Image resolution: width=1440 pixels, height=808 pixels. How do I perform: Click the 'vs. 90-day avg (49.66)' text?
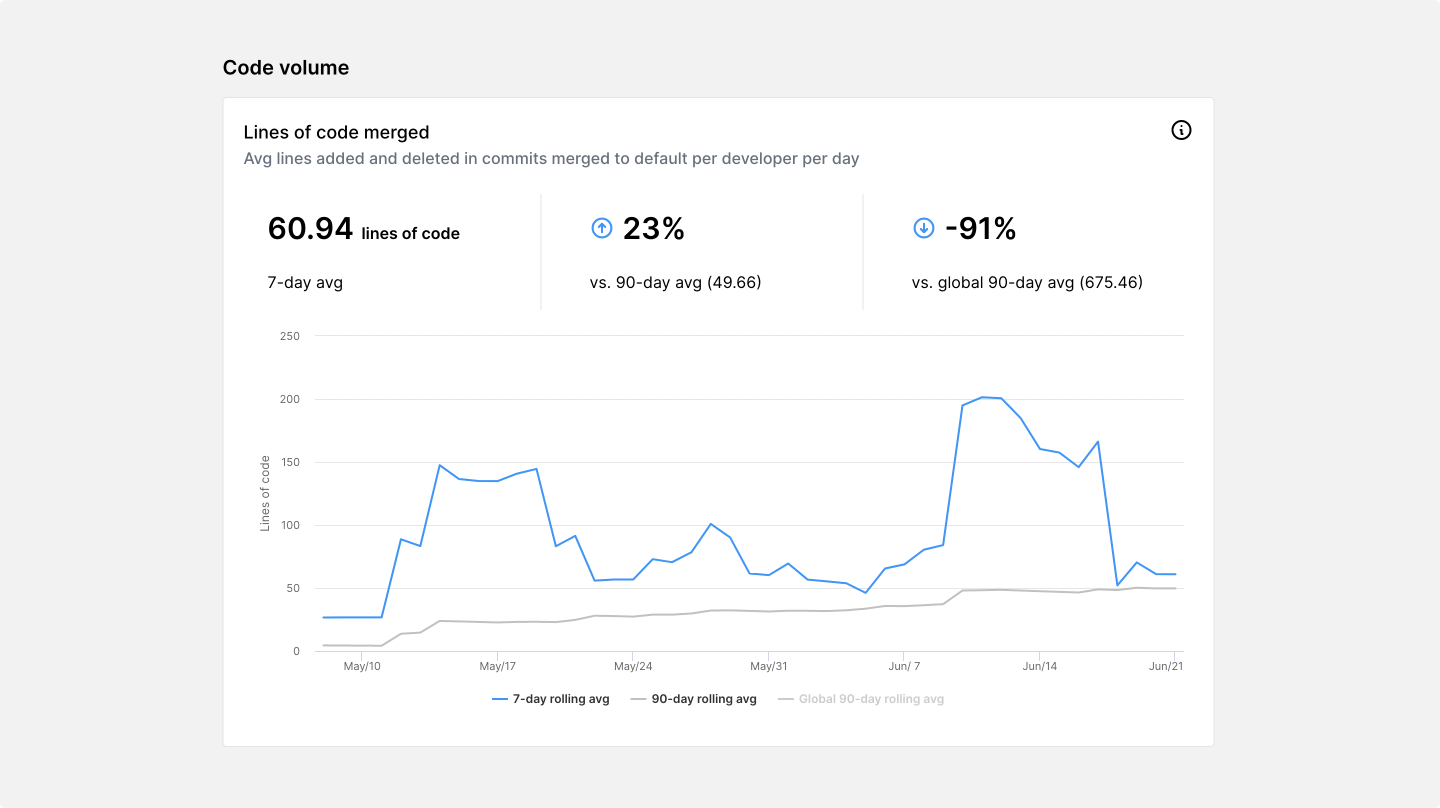[675, 283]
